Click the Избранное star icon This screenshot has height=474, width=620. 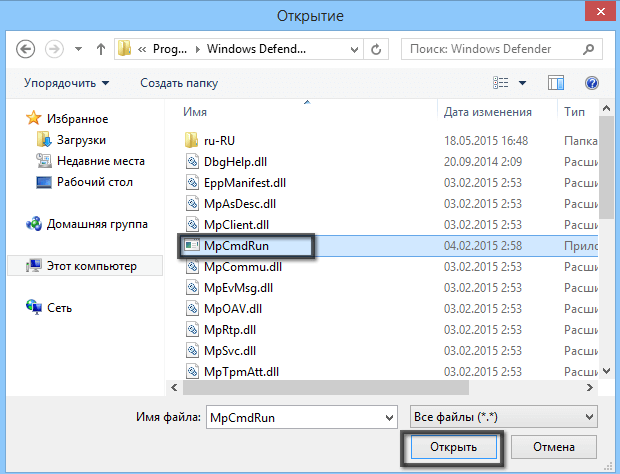(x=34, y=118)
